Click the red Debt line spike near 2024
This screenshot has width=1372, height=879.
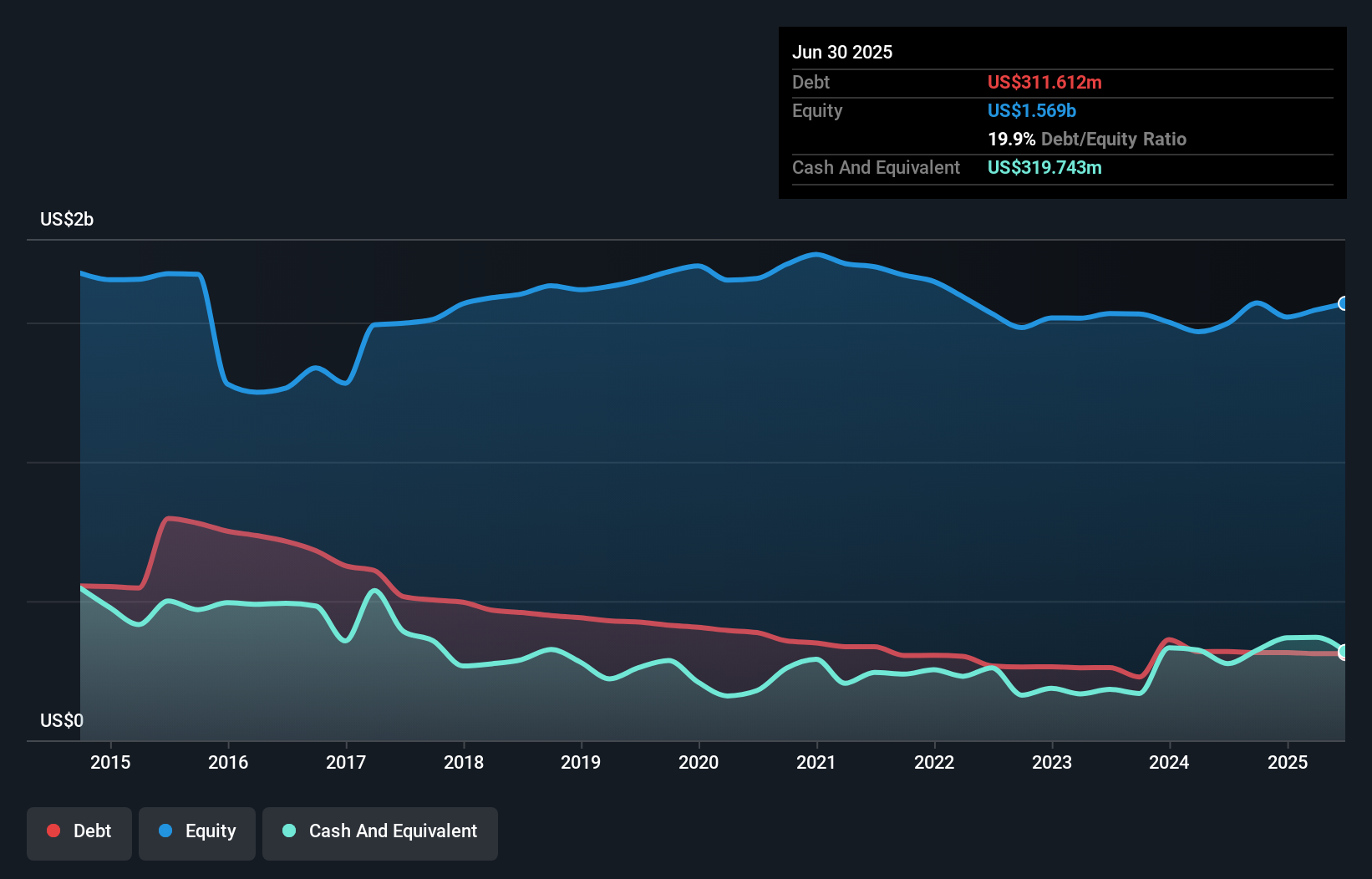(x=1169, y=639)
